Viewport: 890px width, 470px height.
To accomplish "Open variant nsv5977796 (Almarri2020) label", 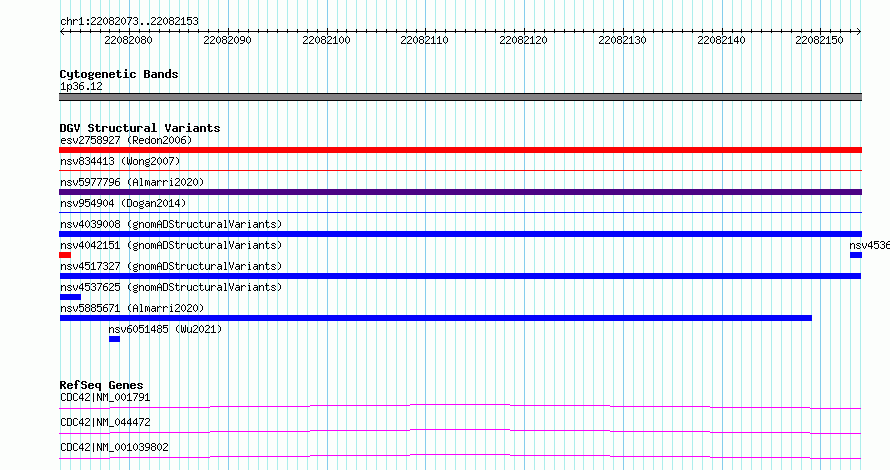I will click(x=132, y=182).
